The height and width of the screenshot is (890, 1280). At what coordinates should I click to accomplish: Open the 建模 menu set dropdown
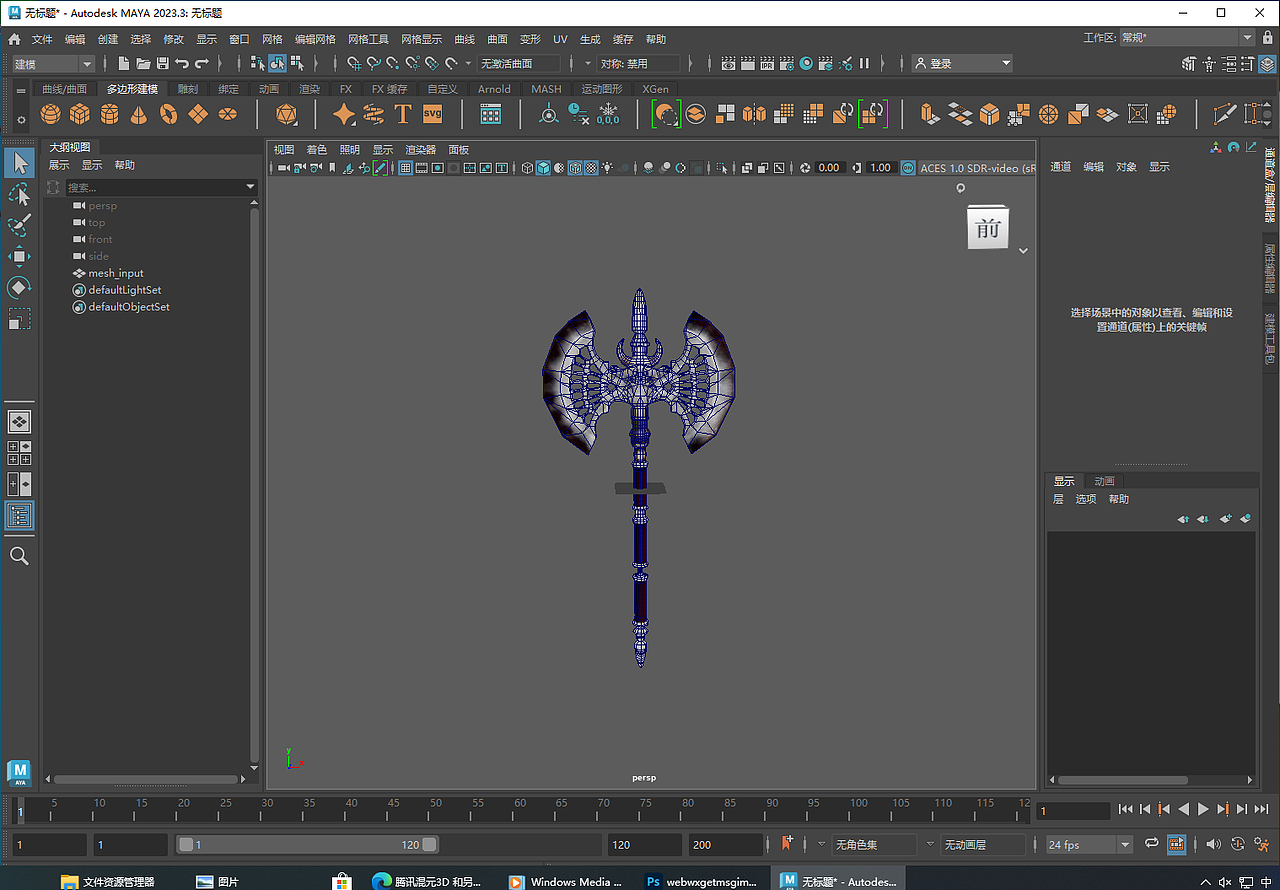(x=53, y=64)
